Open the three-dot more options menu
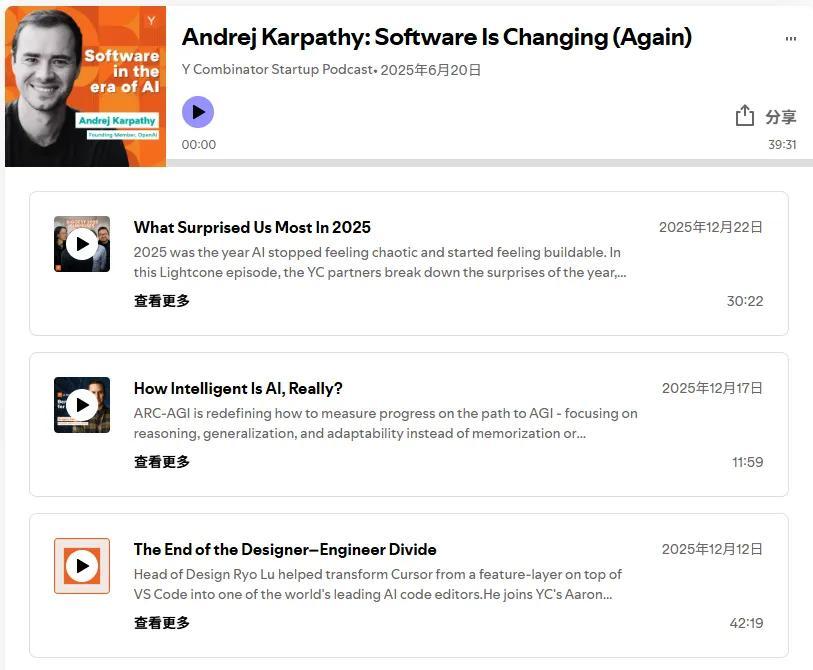The height and width of the screenshot is (670, 813). pyautogui.click(x=791, y=39)
